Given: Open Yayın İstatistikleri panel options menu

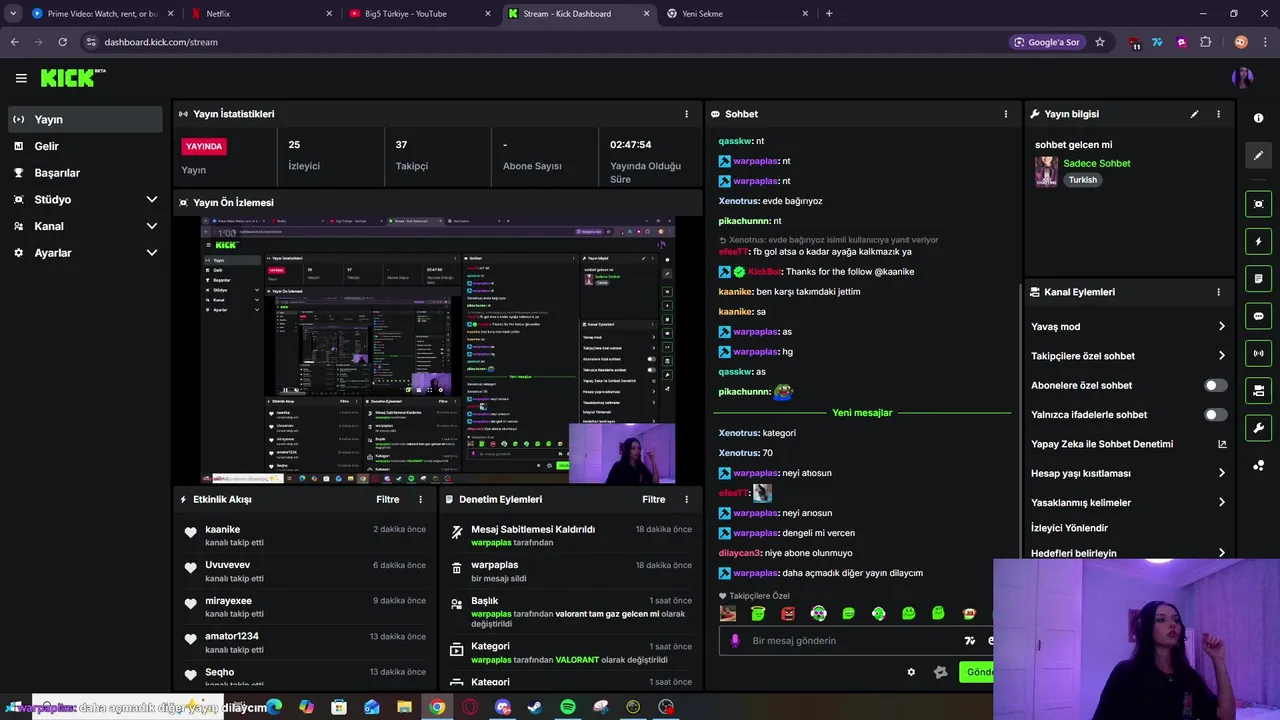Looking at the screenshot, I should click(686, 114).
